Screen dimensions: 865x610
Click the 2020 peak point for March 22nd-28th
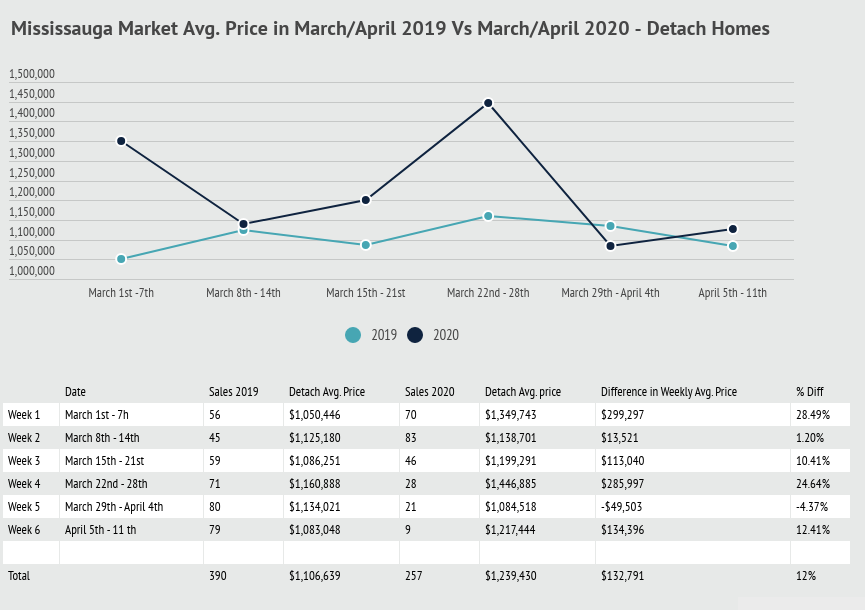[488, 103]
